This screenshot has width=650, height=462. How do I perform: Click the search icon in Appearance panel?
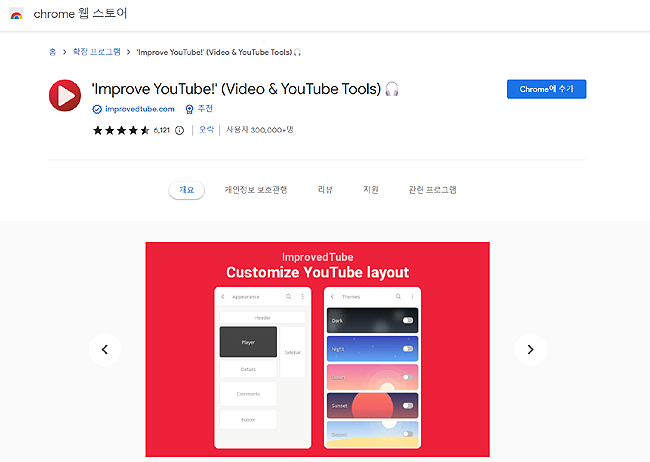click(x=289, y=297)
